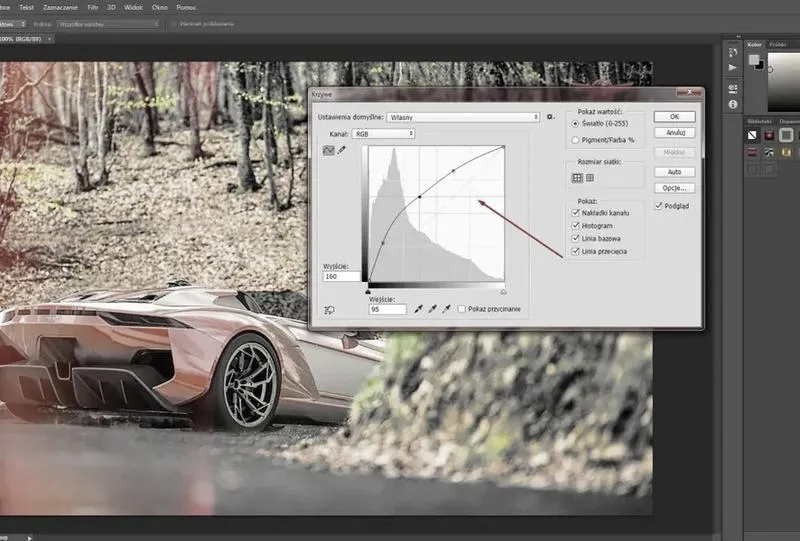Pick the white point eyedropper
Image resolution: width=800 pixels, height=541 pixels.
click(x=447, y=309)
